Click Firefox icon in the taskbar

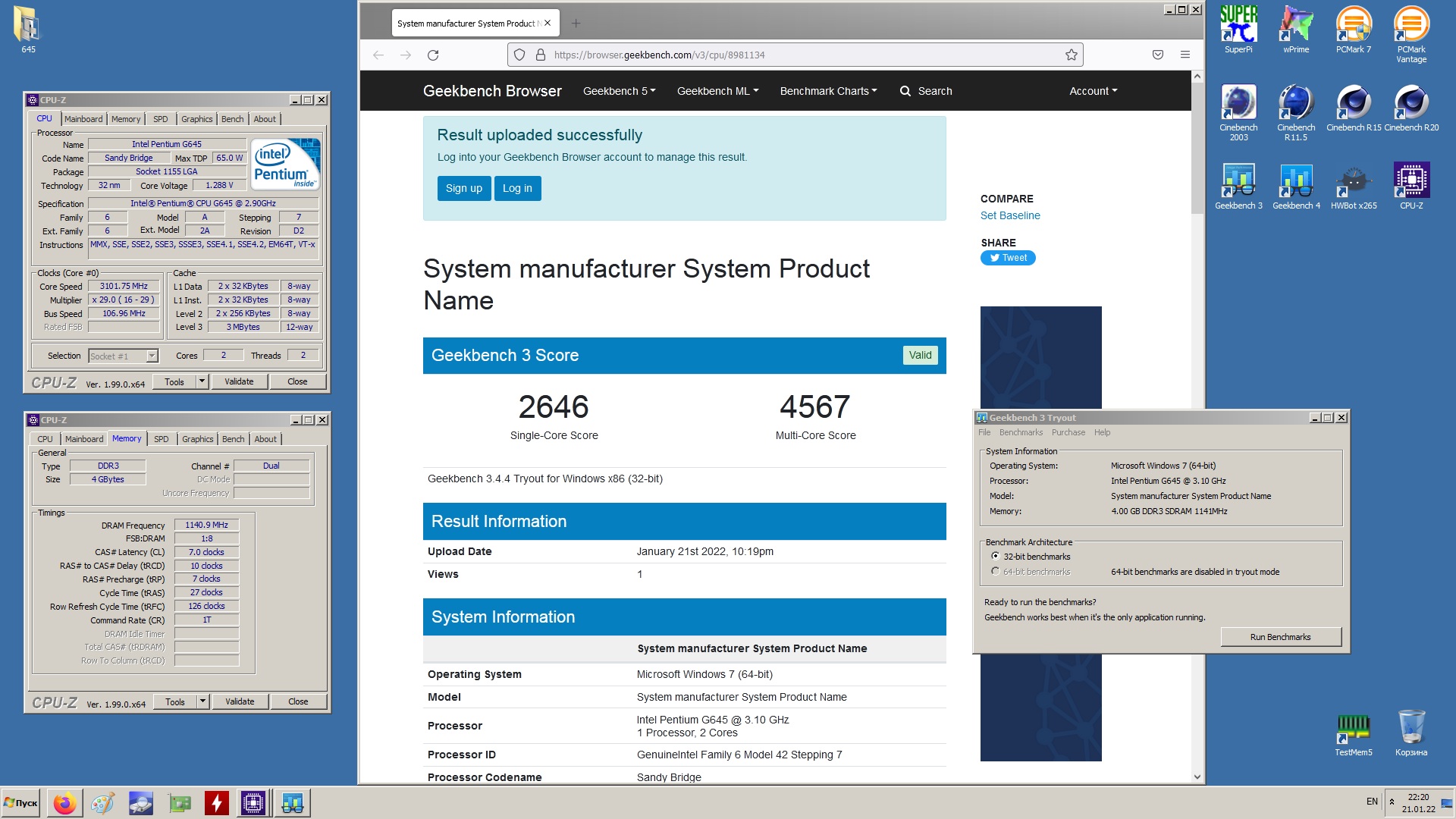64,803
